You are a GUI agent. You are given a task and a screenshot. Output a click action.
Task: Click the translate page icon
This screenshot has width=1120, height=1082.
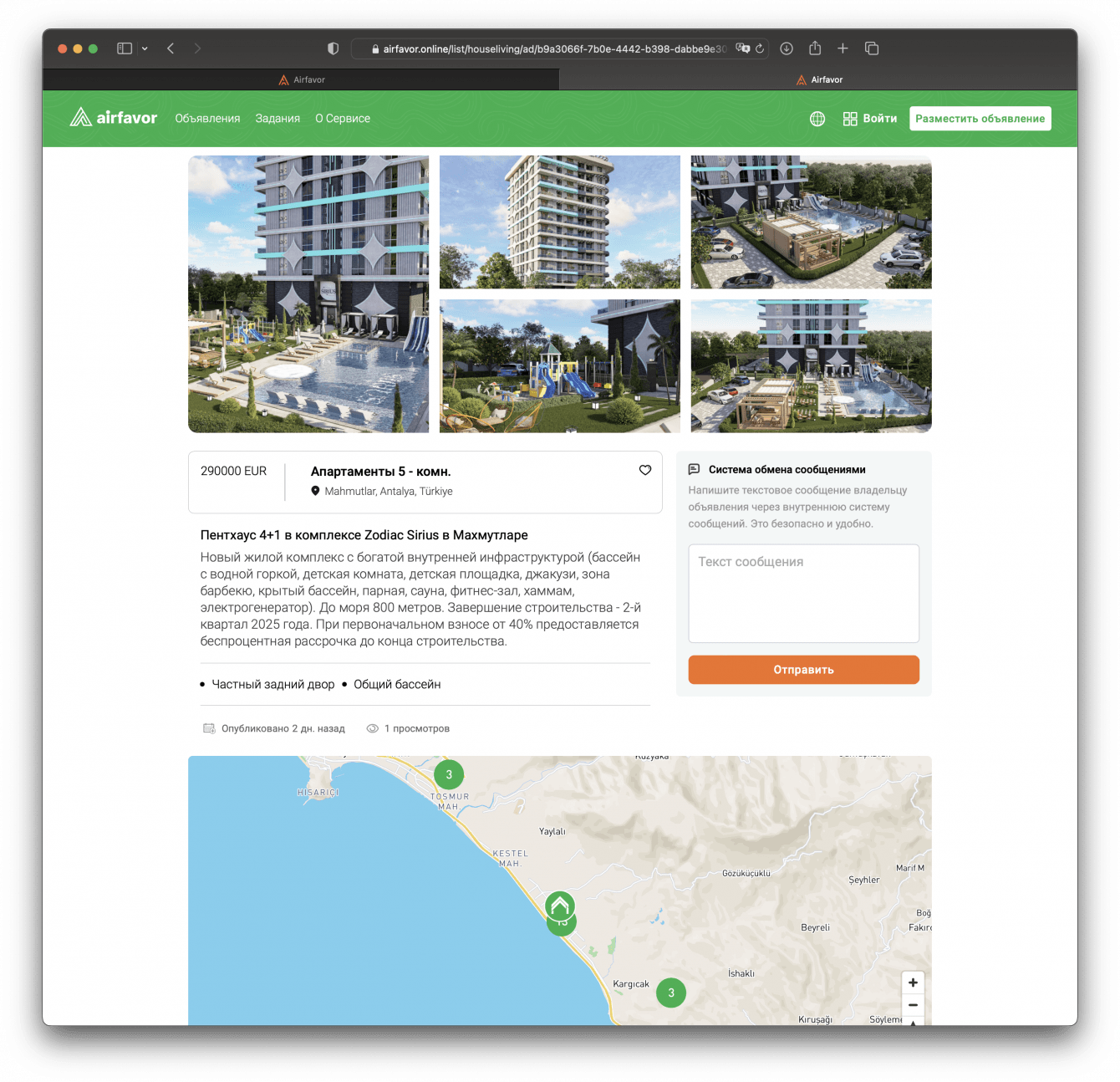pyautogui.click(x=742, y=48)
